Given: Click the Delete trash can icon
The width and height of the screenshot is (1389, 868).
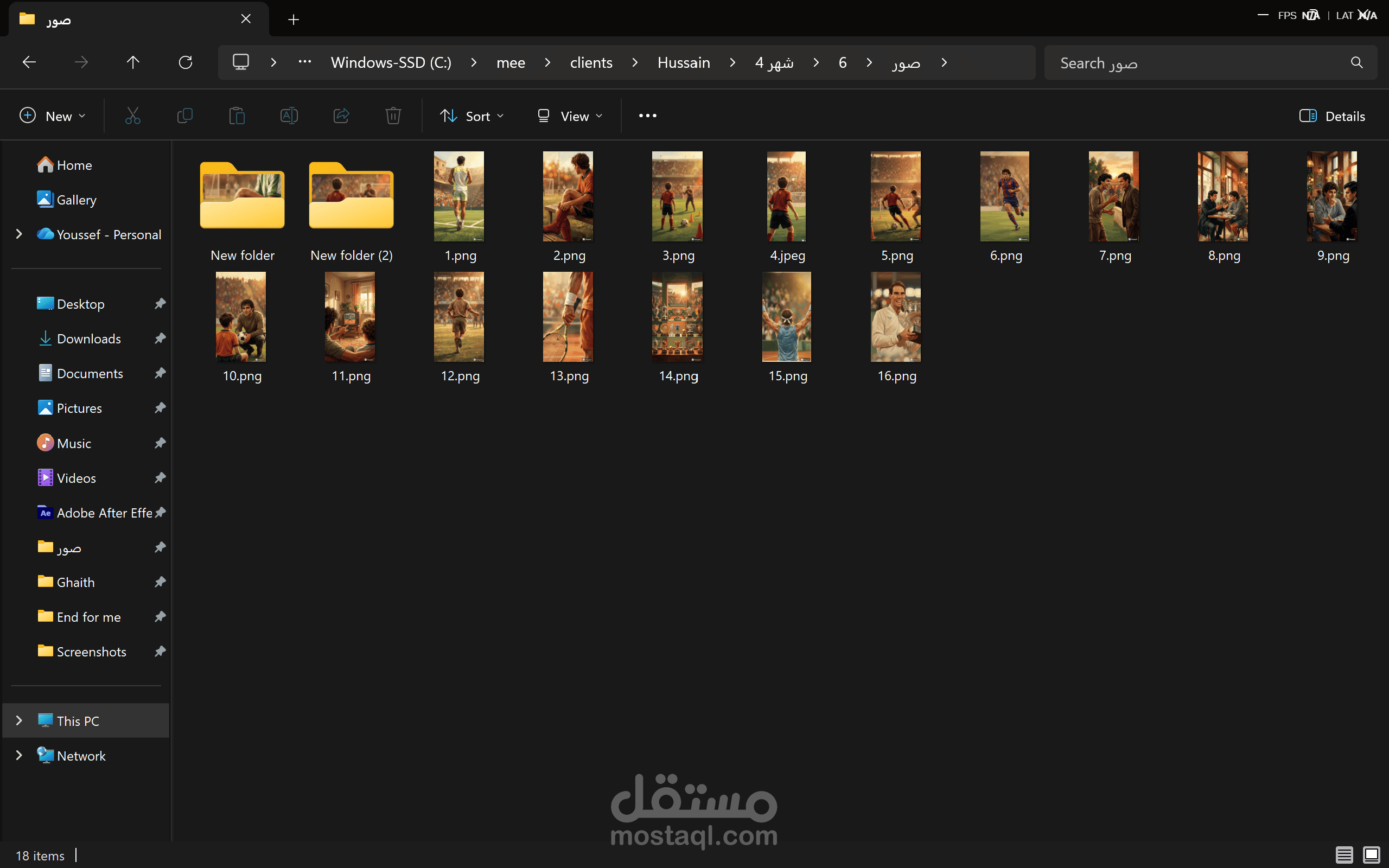Looking at the screenshot, I should [x=393, y=116].
